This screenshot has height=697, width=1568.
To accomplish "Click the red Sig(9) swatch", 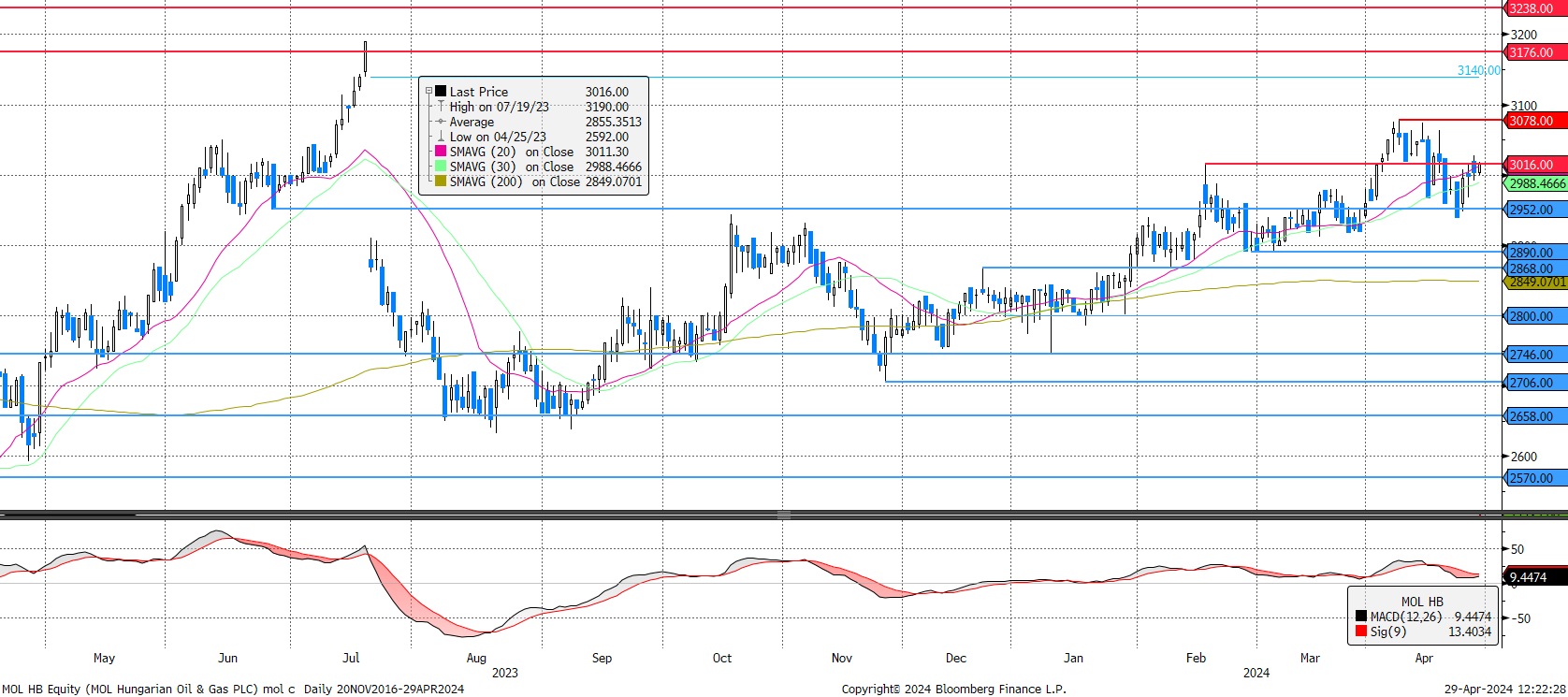I will click(1361, 632).
